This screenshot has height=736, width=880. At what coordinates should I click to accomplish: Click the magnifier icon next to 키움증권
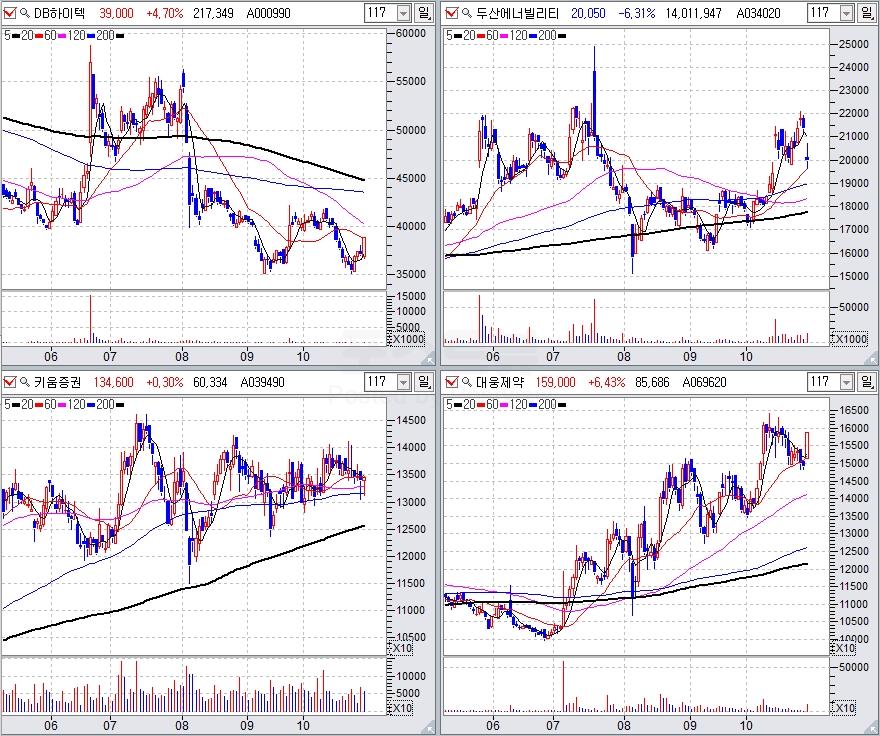click(x=25, y=381)
